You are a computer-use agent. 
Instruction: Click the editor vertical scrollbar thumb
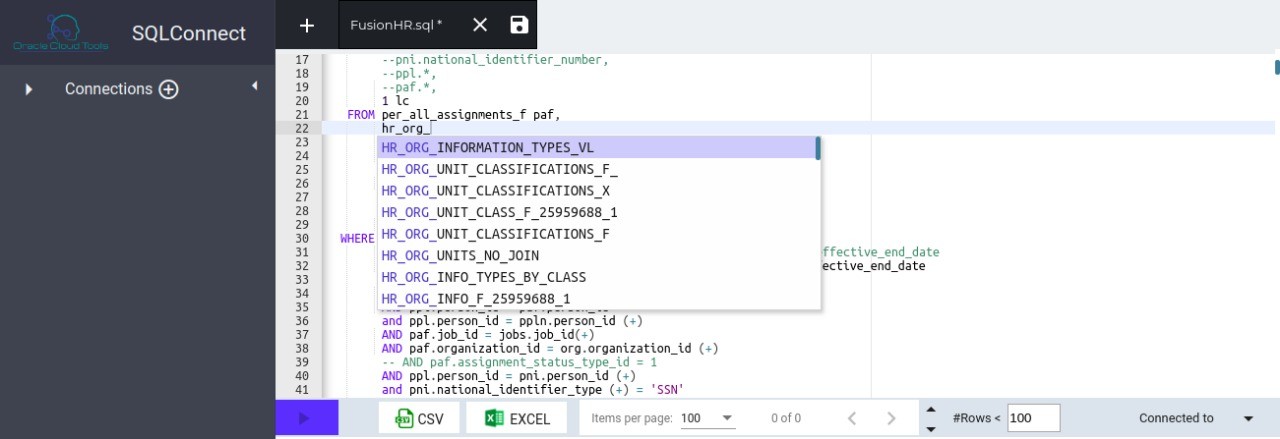click(1277, 67)
